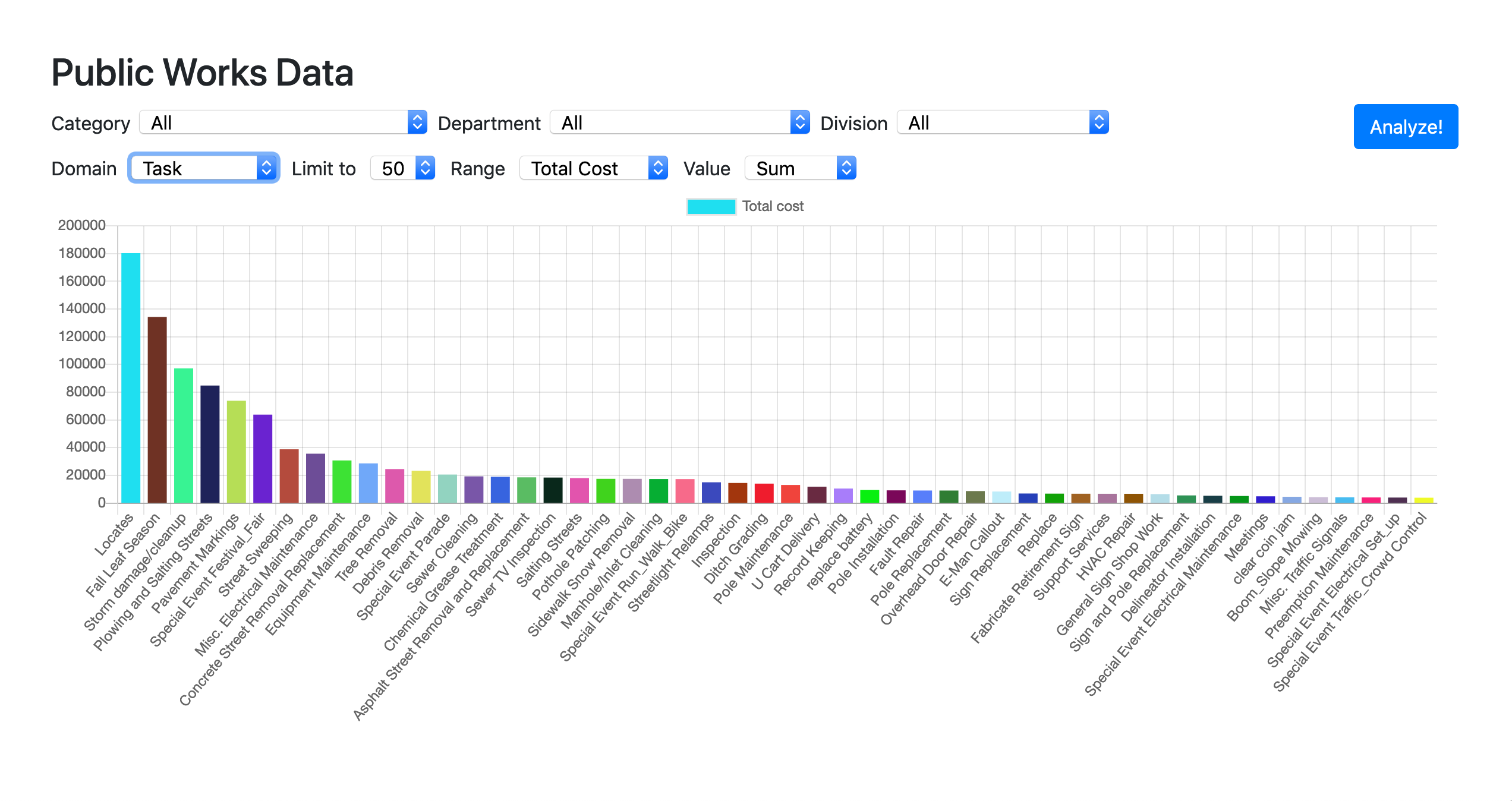The image size is (1512, 801).
Task: Click the cyan Locates bar
Action: [x=131, y=378]
